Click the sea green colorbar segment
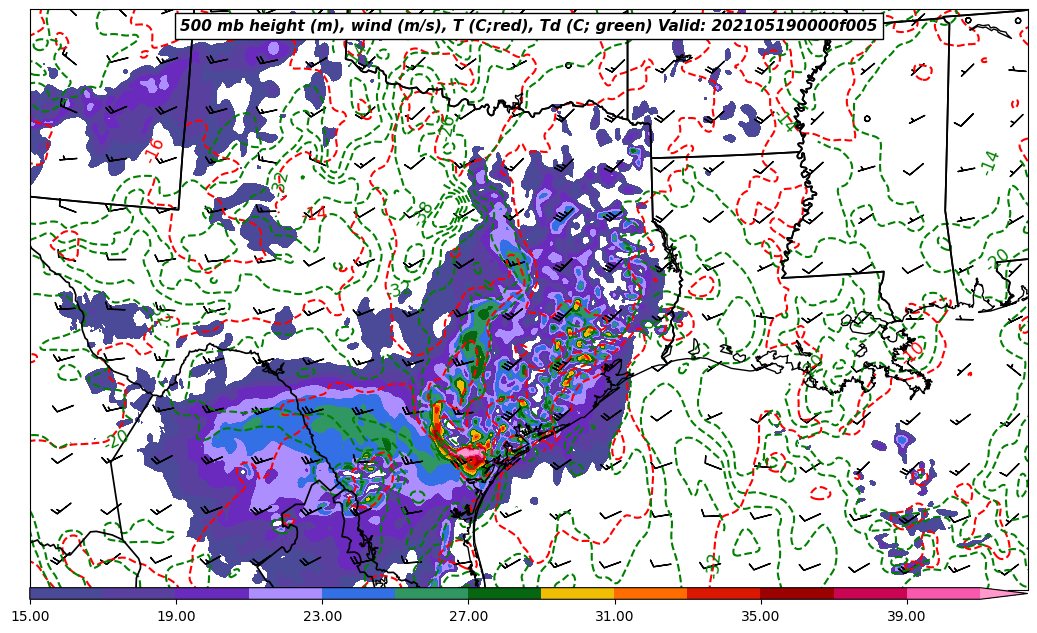Viewport: 1037px width, 633px height. tap(431, 593)
